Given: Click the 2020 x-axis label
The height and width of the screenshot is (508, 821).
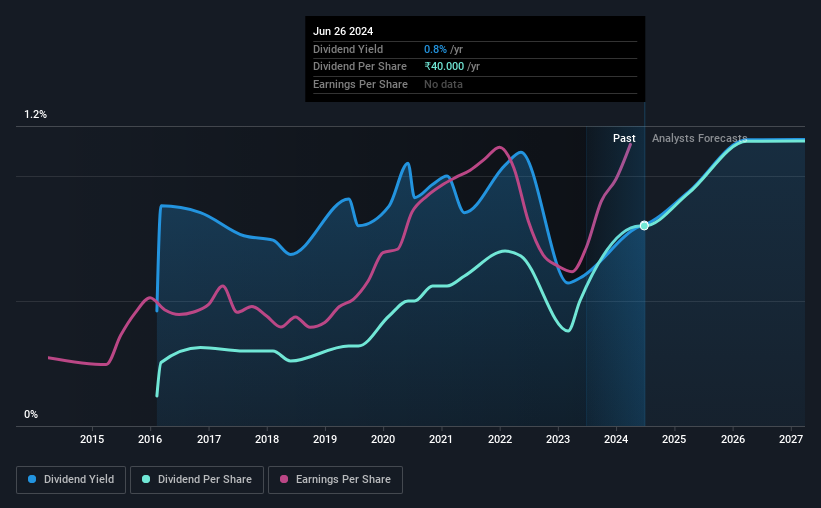Looking at the screenshot, I should coord(383,439).
